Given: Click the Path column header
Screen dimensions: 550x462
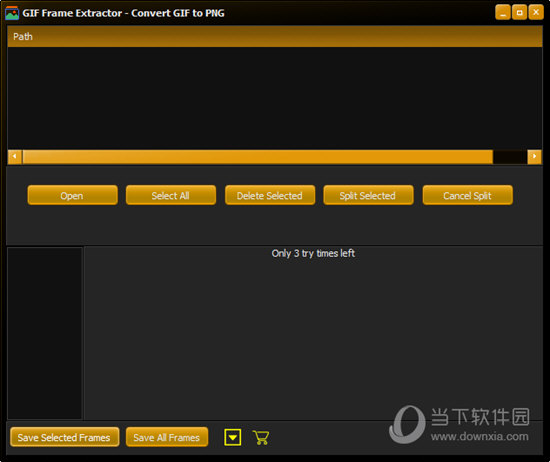Looking at the screenshot, I should click(275, 36).
